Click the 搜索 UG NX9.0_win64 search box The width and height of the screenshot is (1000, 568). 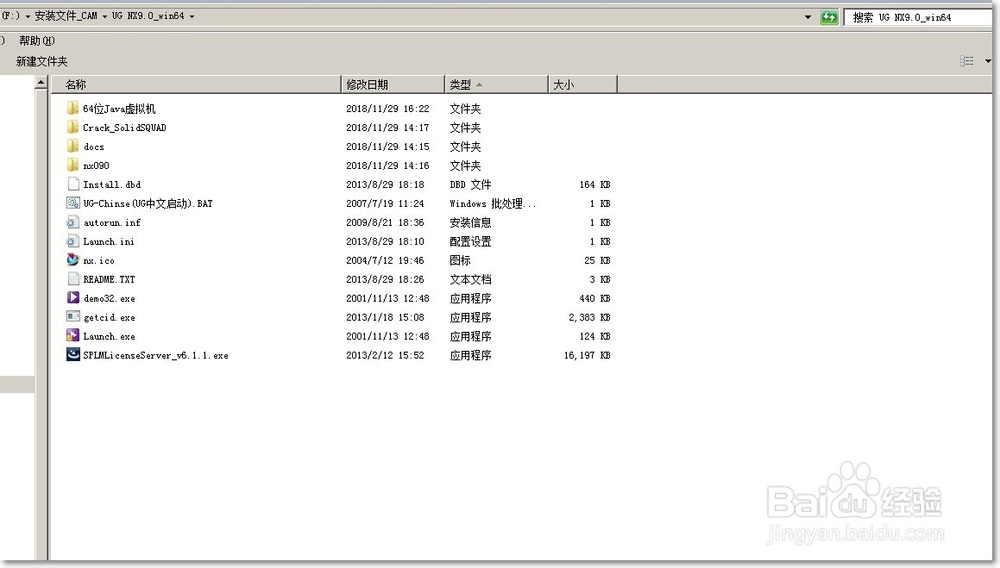[x=918, y=17]
